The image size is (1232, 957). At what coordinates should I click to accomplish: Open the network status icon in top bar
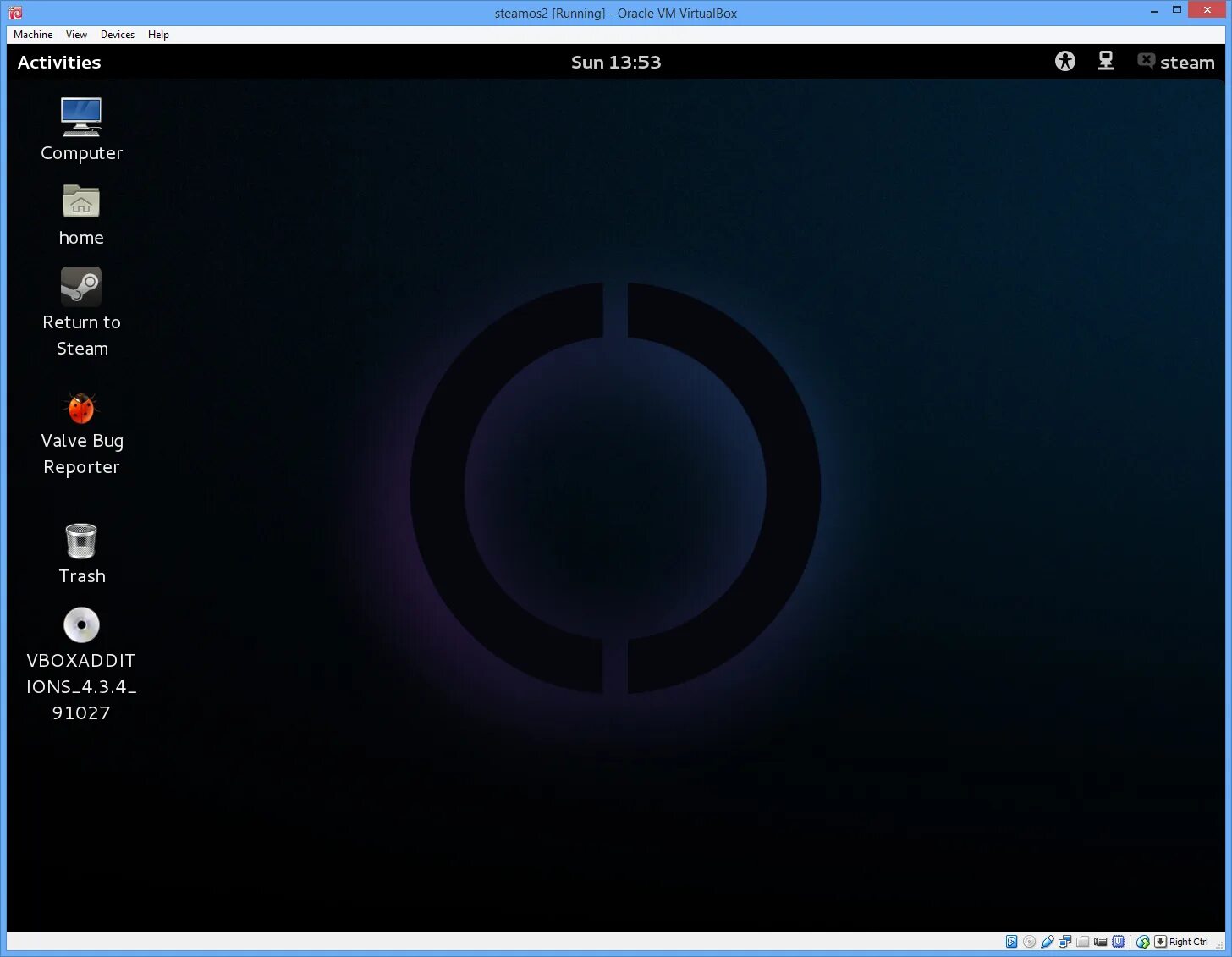[x=1106, y=61]
